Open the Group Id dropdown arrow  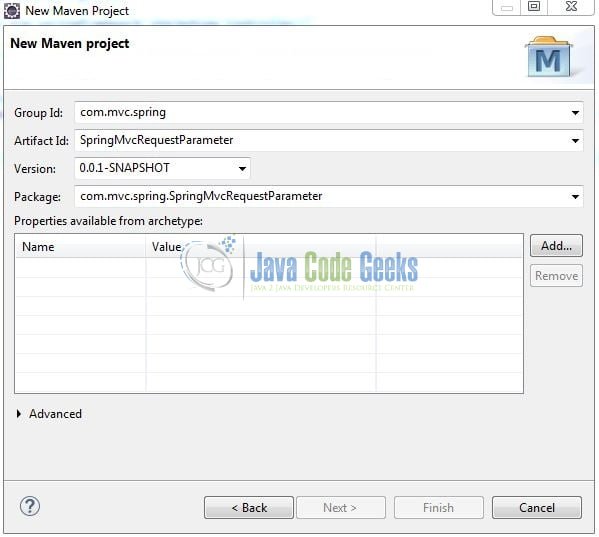[575, 113]
